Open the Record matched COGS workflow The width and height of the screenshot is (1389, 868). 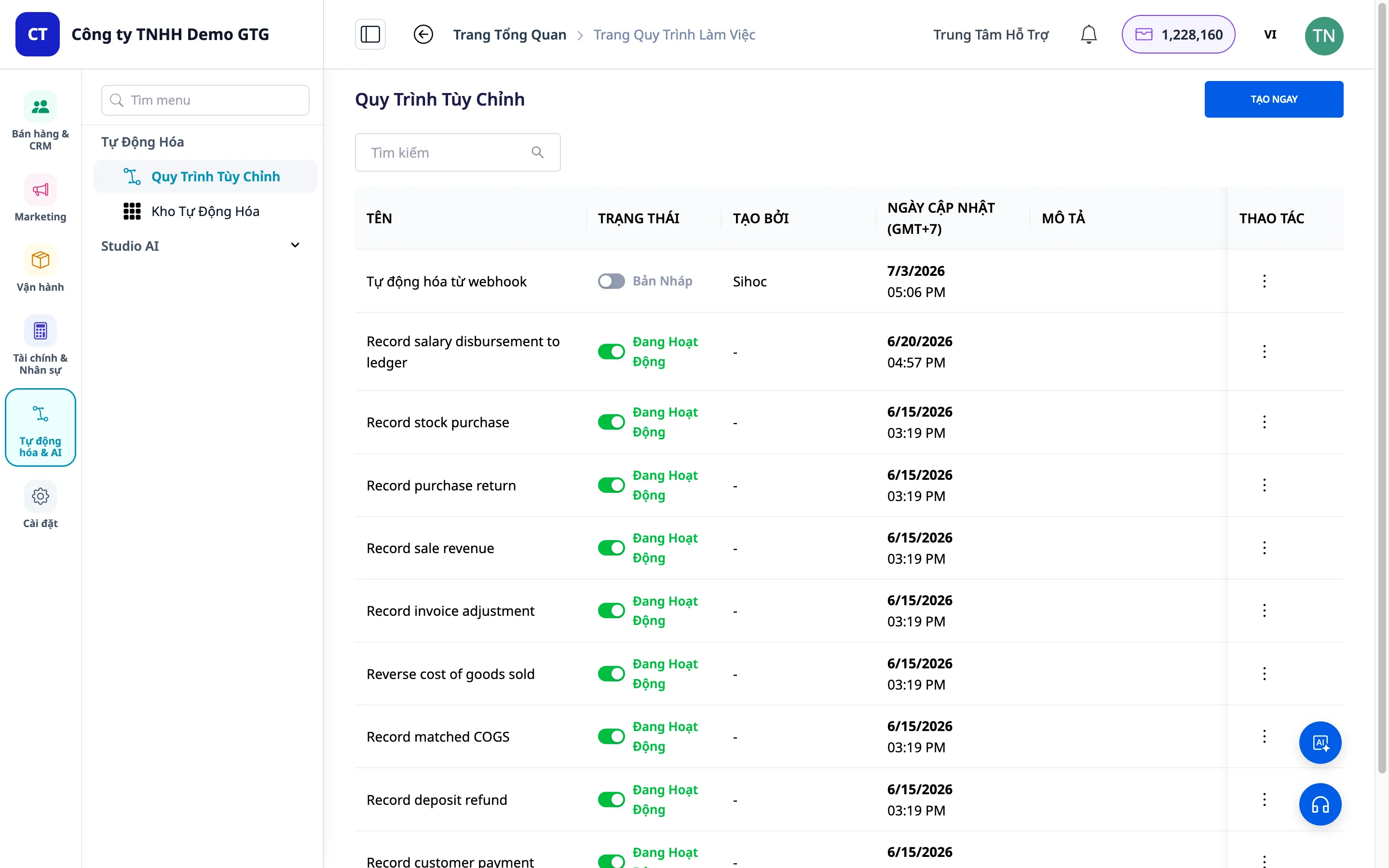437,736
